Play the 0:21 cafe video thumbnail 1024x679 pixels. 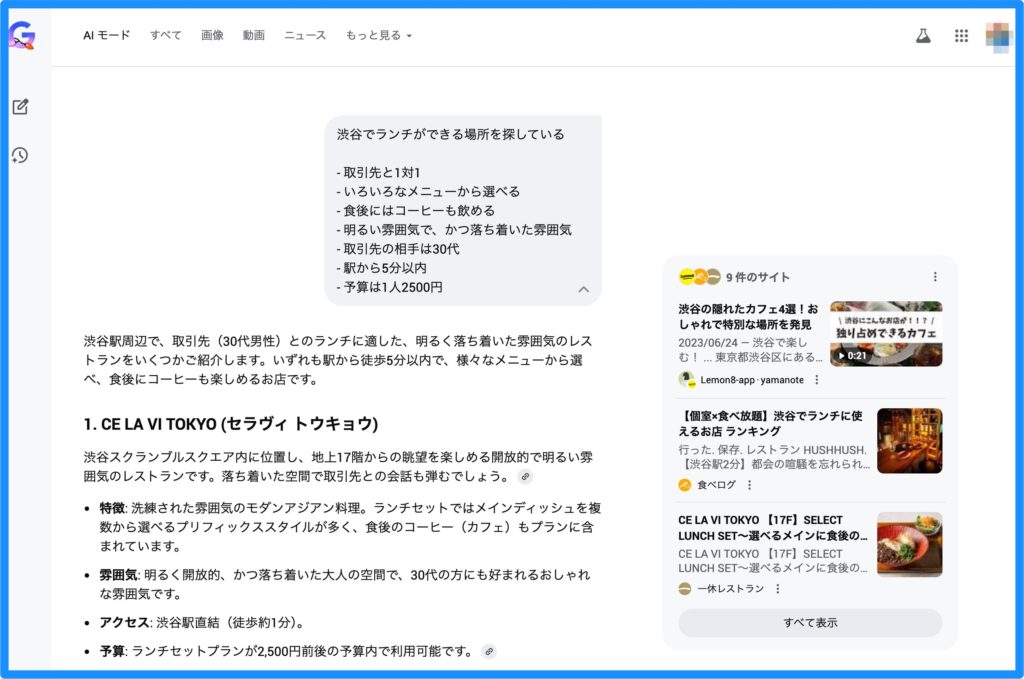click(886, 334)
